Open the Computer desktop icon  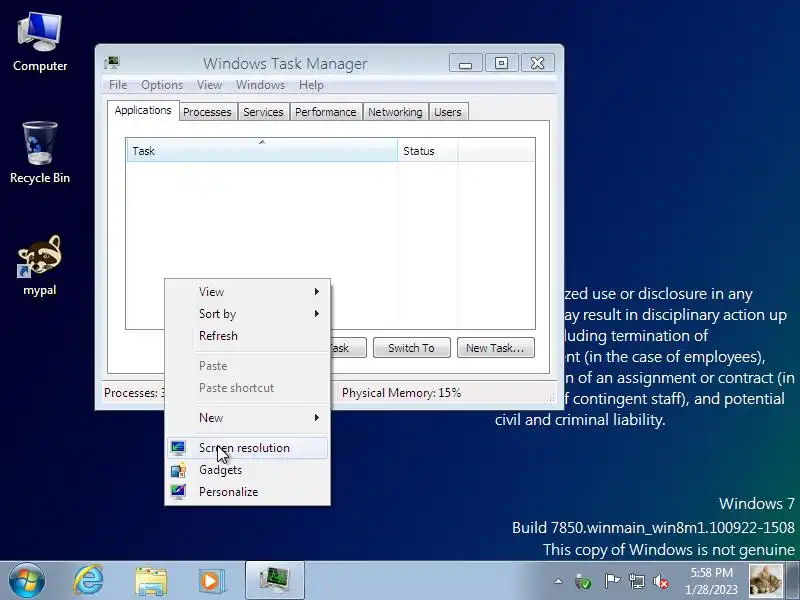[40, 43]
